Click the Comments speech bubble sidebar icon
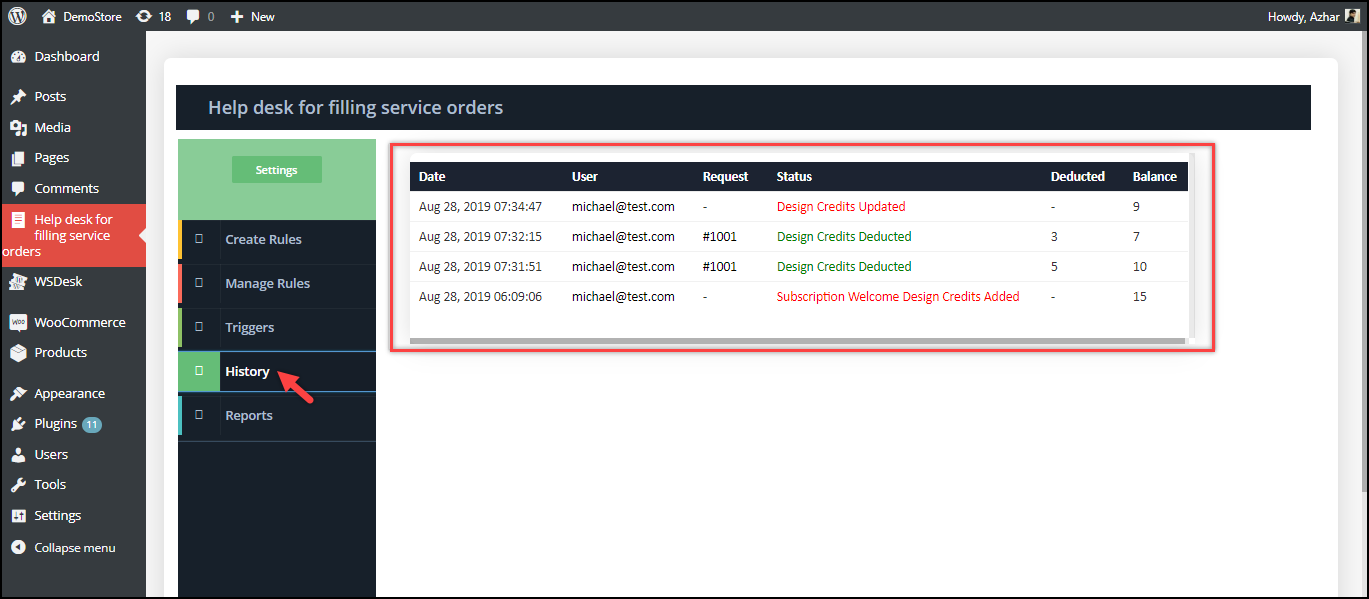The image size is (1369, 599). click(x=18, y=189)
